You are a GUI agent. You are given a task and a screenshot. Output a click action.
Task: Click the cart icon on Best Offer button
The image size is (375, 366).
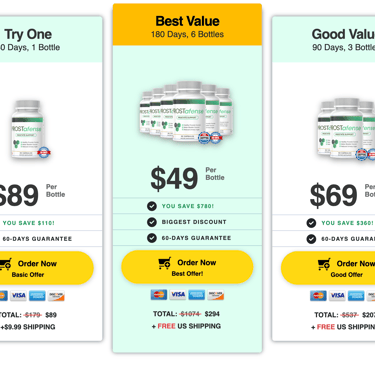[x=165, y=263]
